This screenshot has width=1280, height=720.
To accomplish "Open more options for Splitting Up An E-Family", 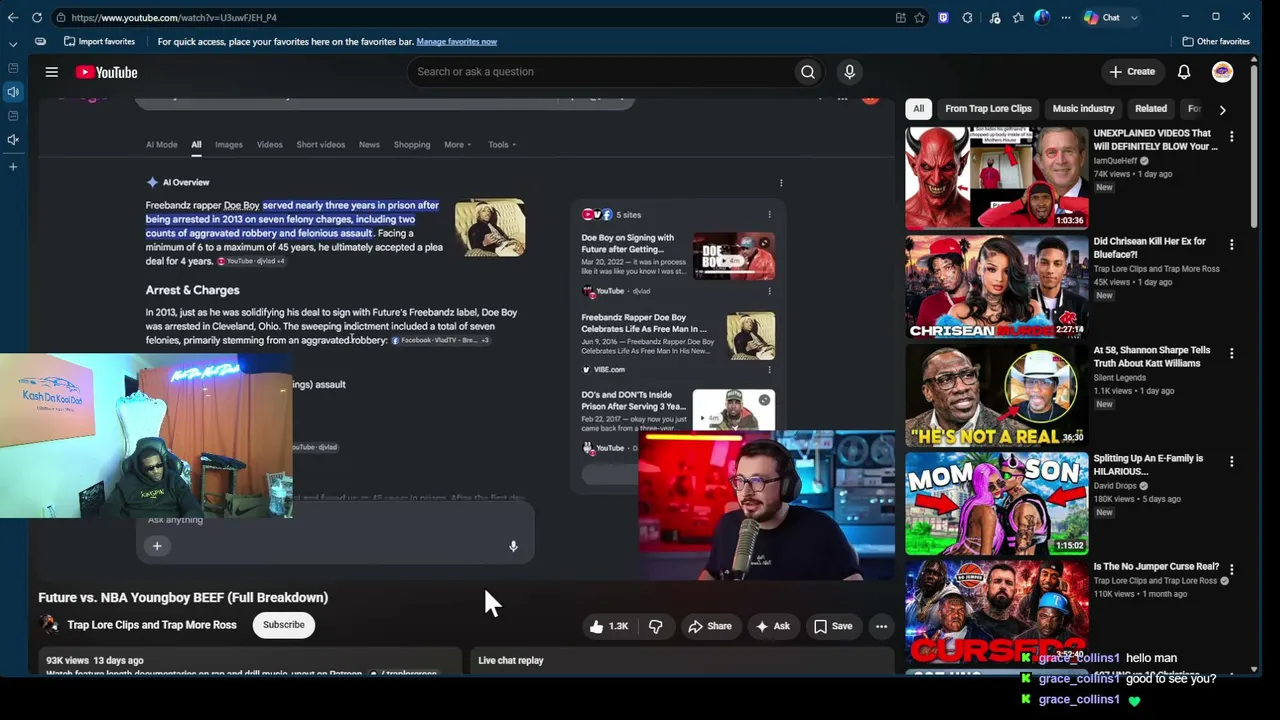I will point(1231,461).
